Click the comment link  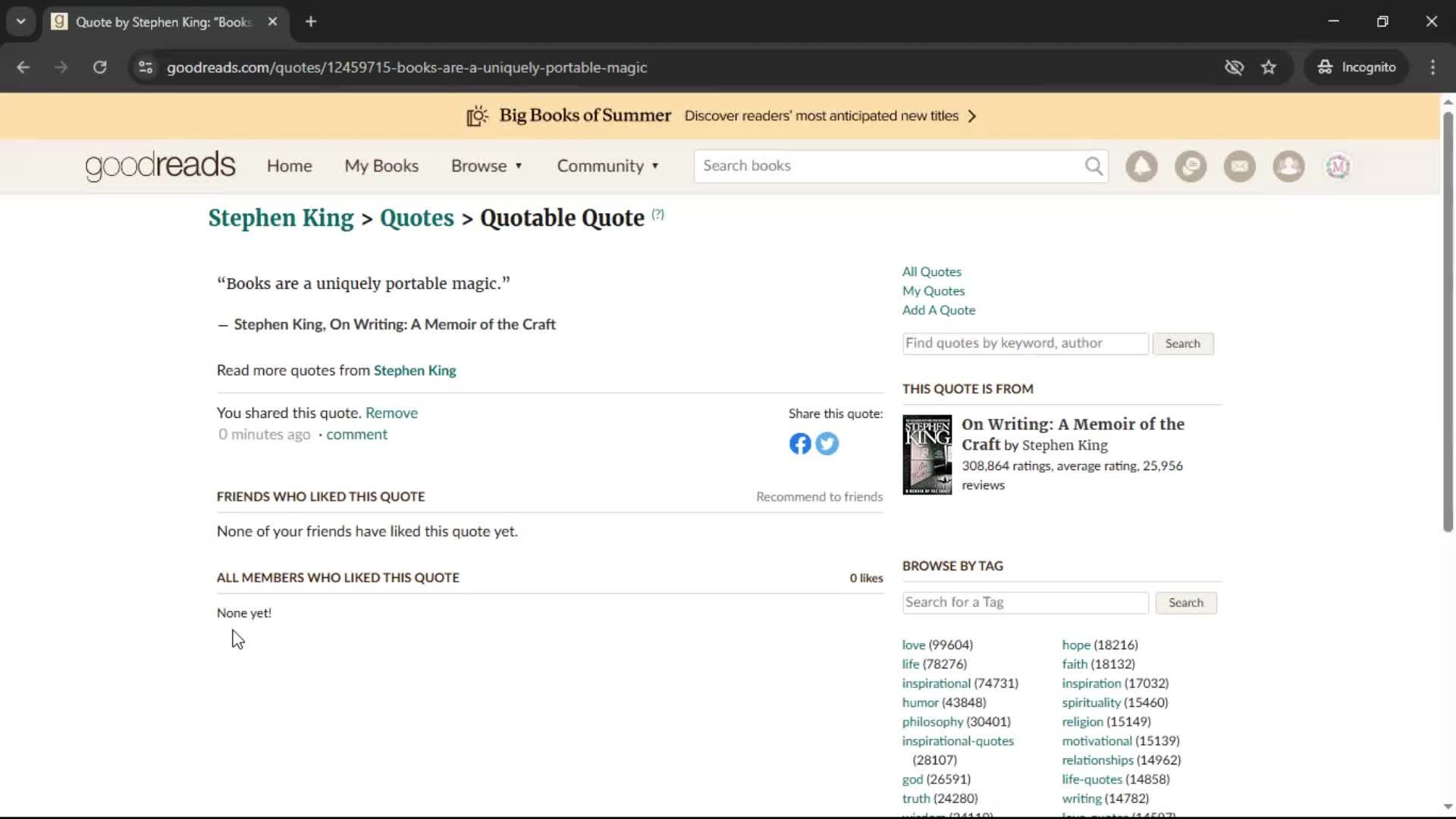coord(356,435)
